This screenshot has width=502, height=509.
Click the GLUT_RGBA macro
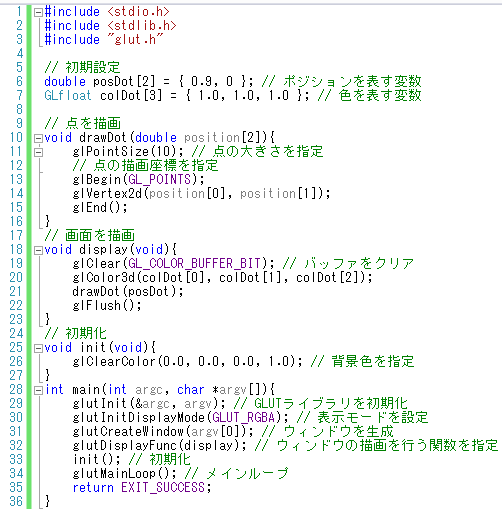click(244, 418)
